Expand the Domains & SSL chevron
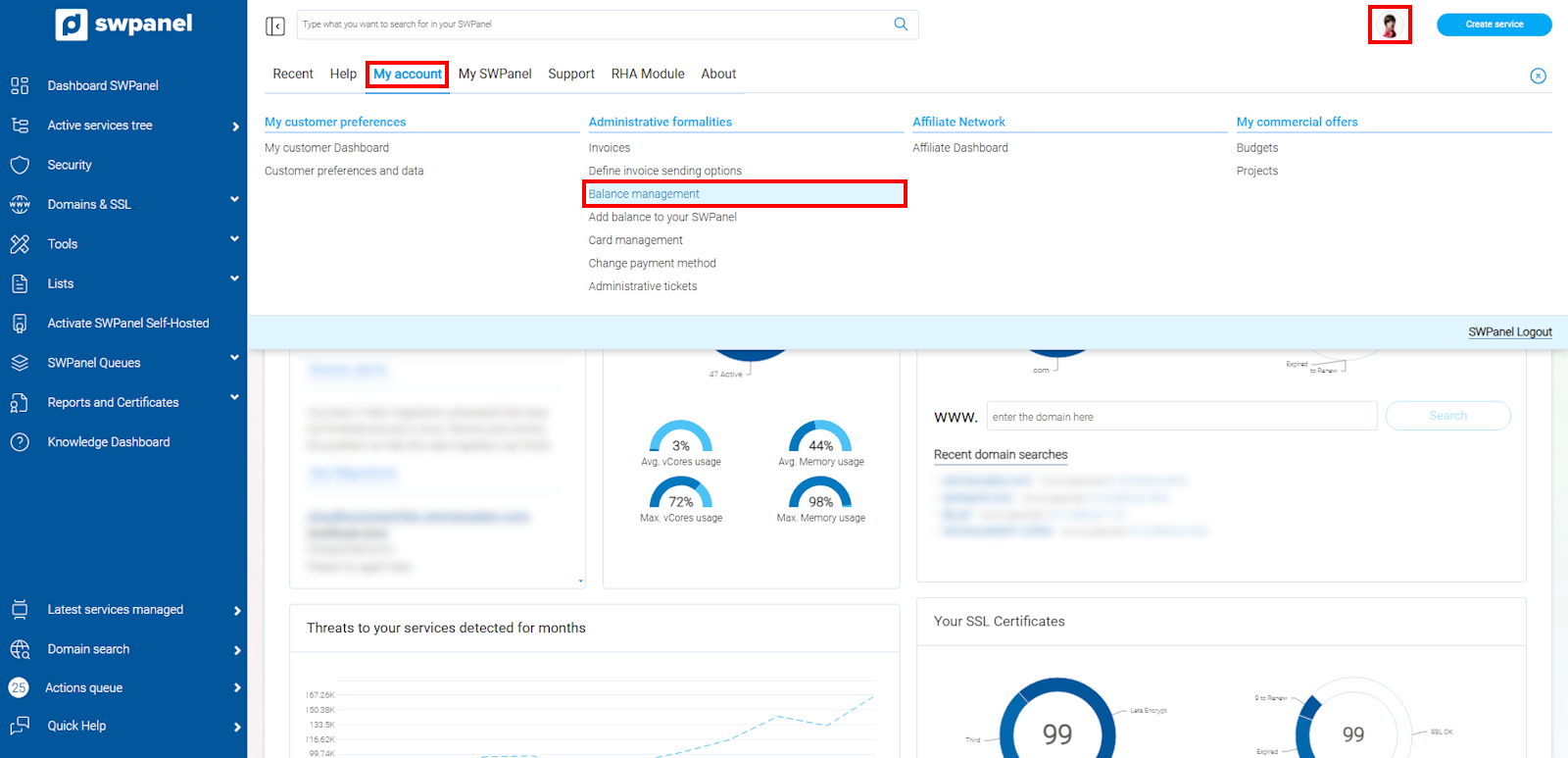The height and width of the screenshot is (758, 1568). (235, 199)
